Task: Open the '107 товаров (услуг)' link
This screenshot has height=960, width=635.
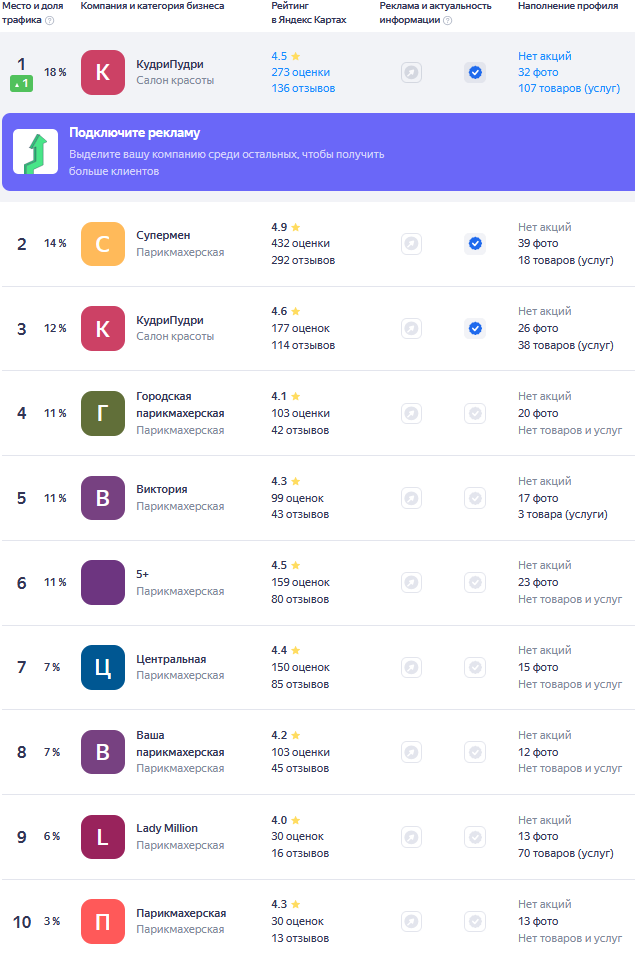Action: [x=569, y=88]
